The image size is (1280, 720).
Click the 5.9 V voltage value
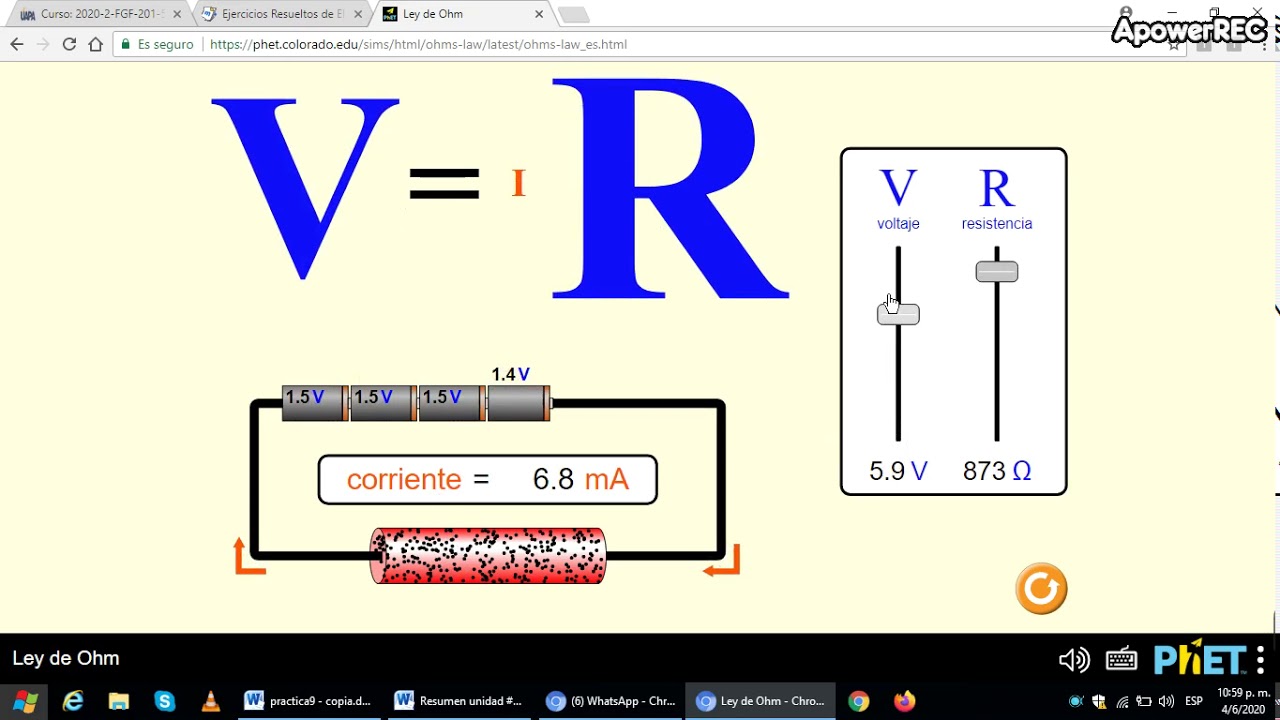tap(898, 471)
